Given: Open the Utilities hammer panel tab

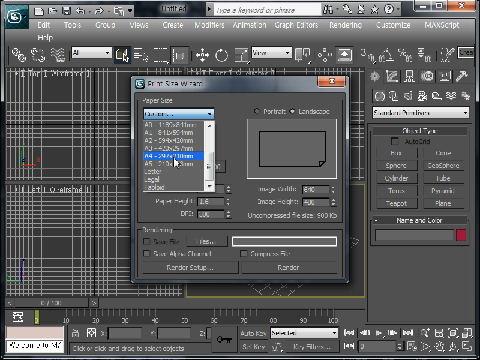Looking at the screenshot, I should pos(462,77).
